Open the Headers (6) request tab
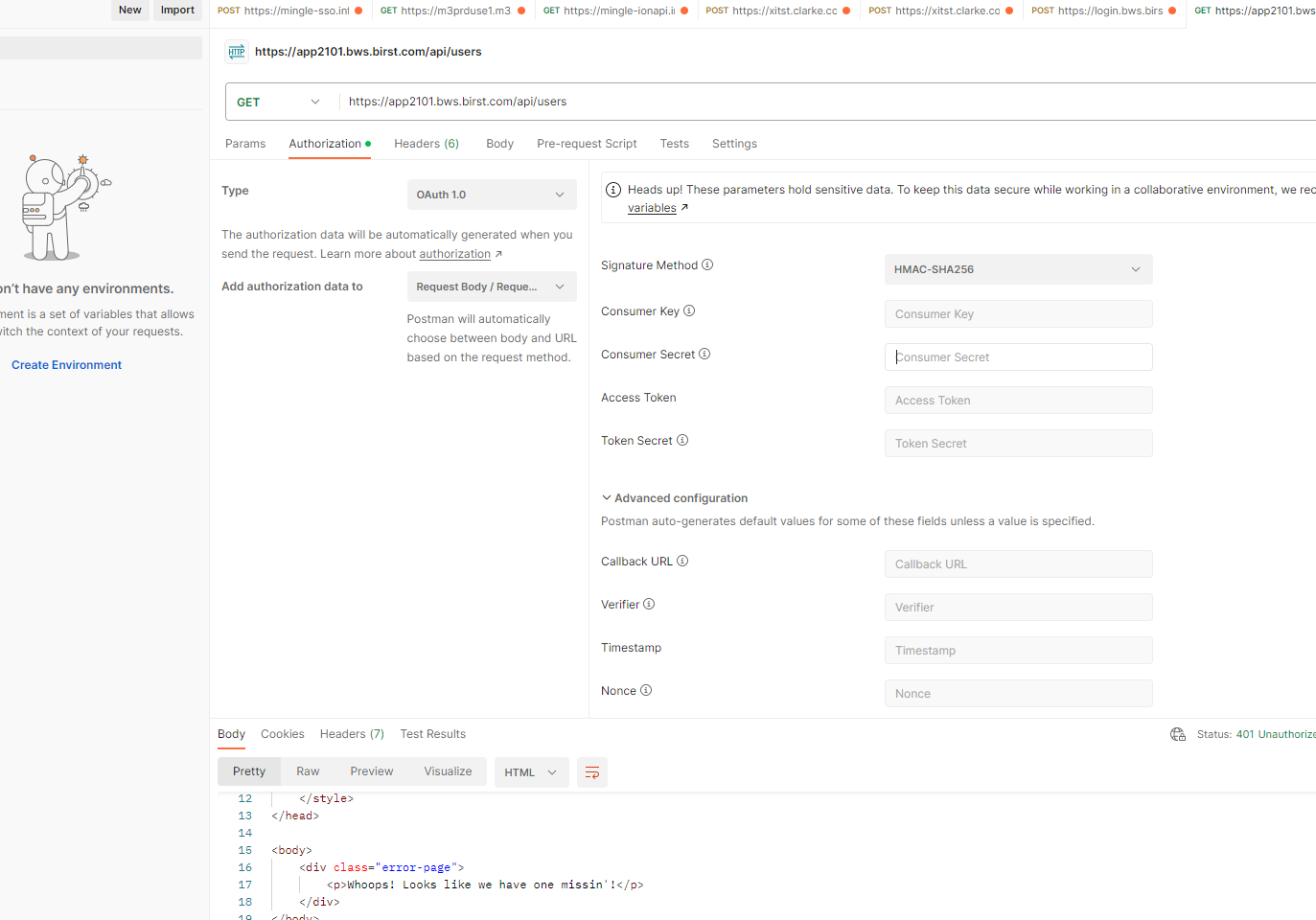Viewport: 1316px width, 920px height. (x=427, y=144)
